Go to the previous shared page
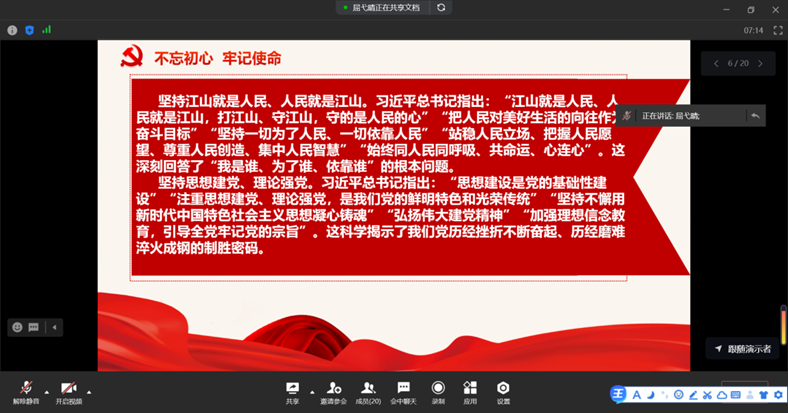This screenshot has width=788, height=413. [716, 63]
